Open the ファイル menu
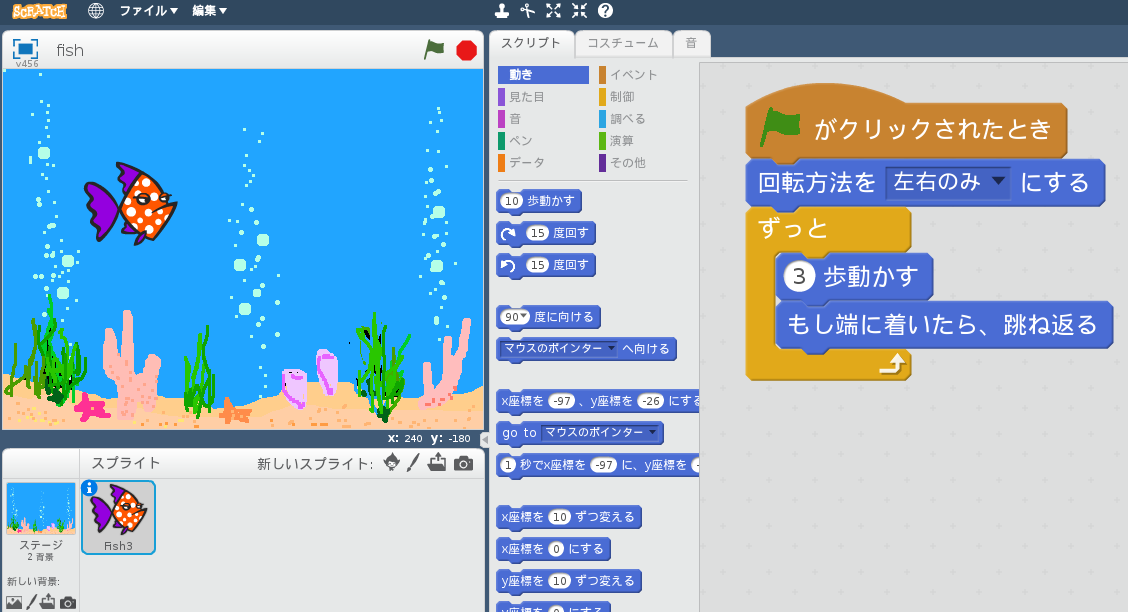This screenshot has width=1128, height=612. click(x=148, y=11)
